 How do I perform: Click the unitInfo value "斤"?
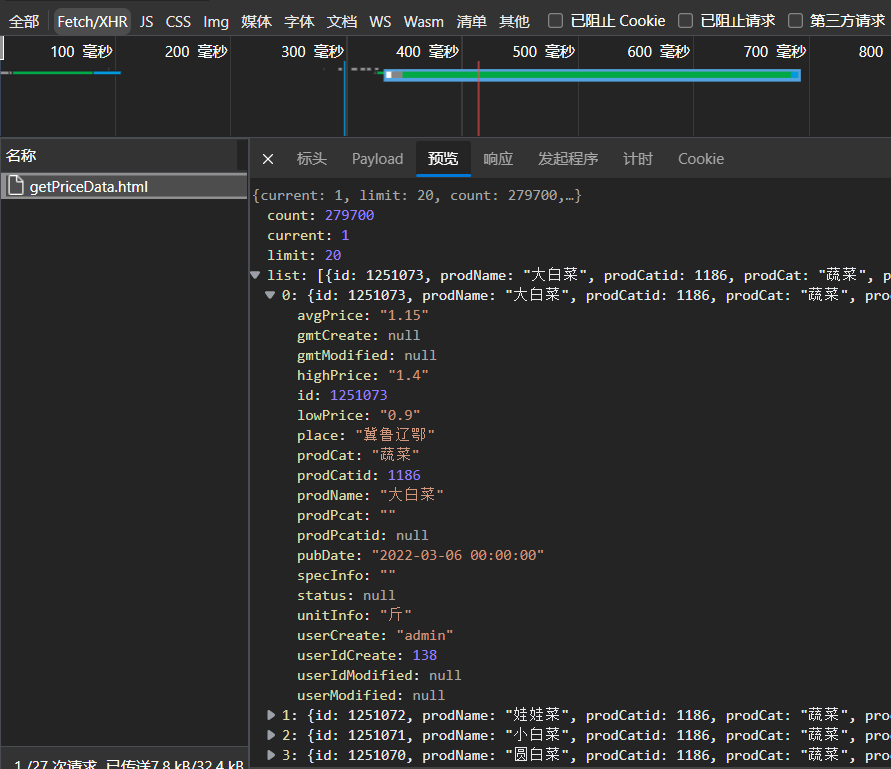coord(395,615)
